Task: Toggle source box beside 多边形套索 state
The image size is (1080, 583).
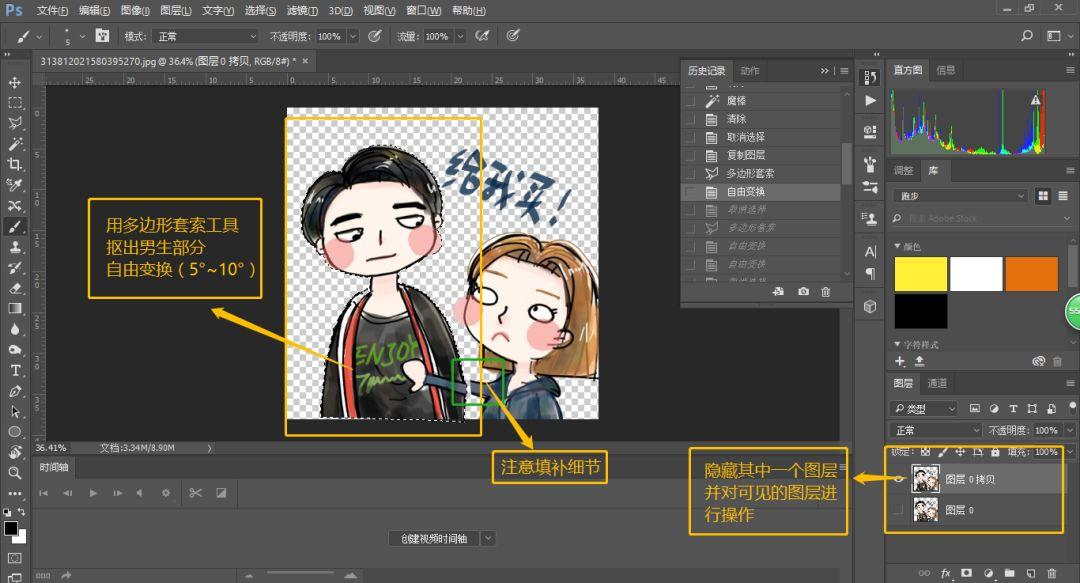Action: point(689,174)
